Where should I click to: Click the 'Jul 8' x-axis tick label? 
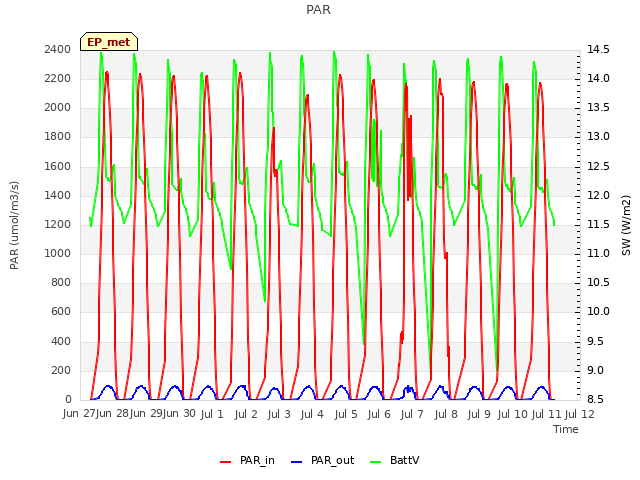click(446, 414)
